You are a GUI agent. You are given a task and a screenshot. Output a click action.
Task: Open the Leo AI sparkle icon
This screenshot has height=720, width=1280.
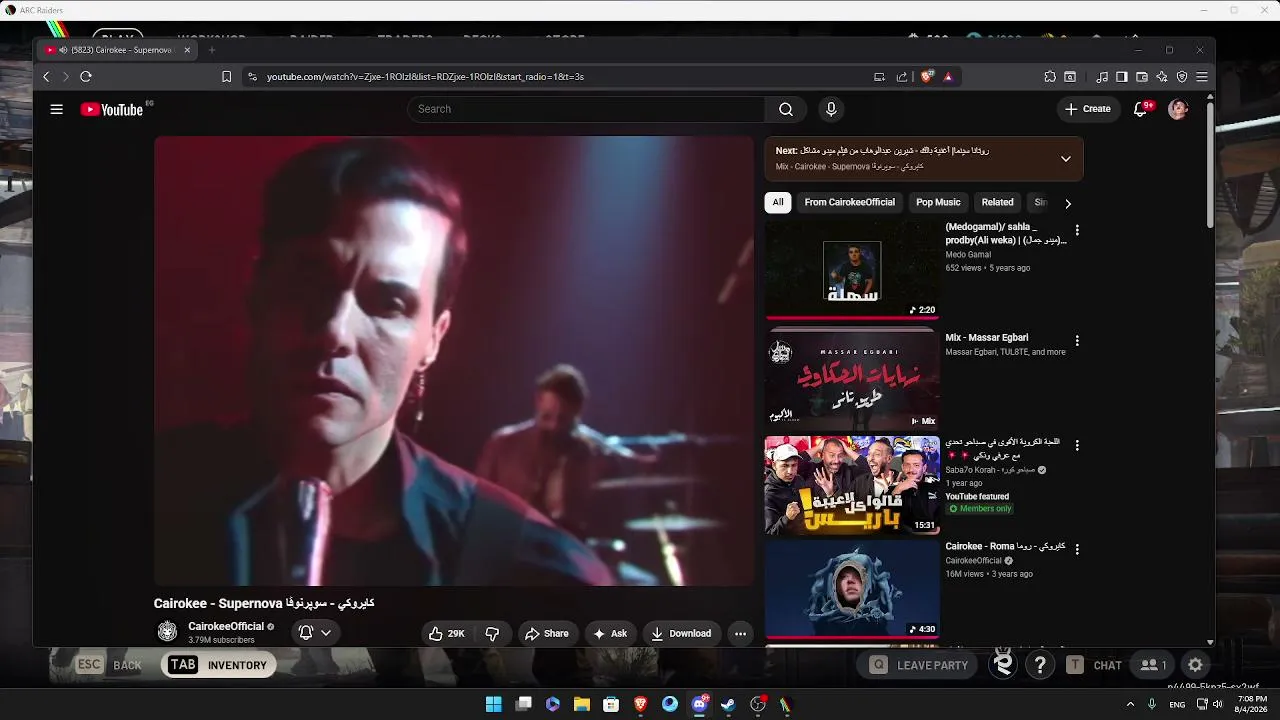click(1162, 77)
